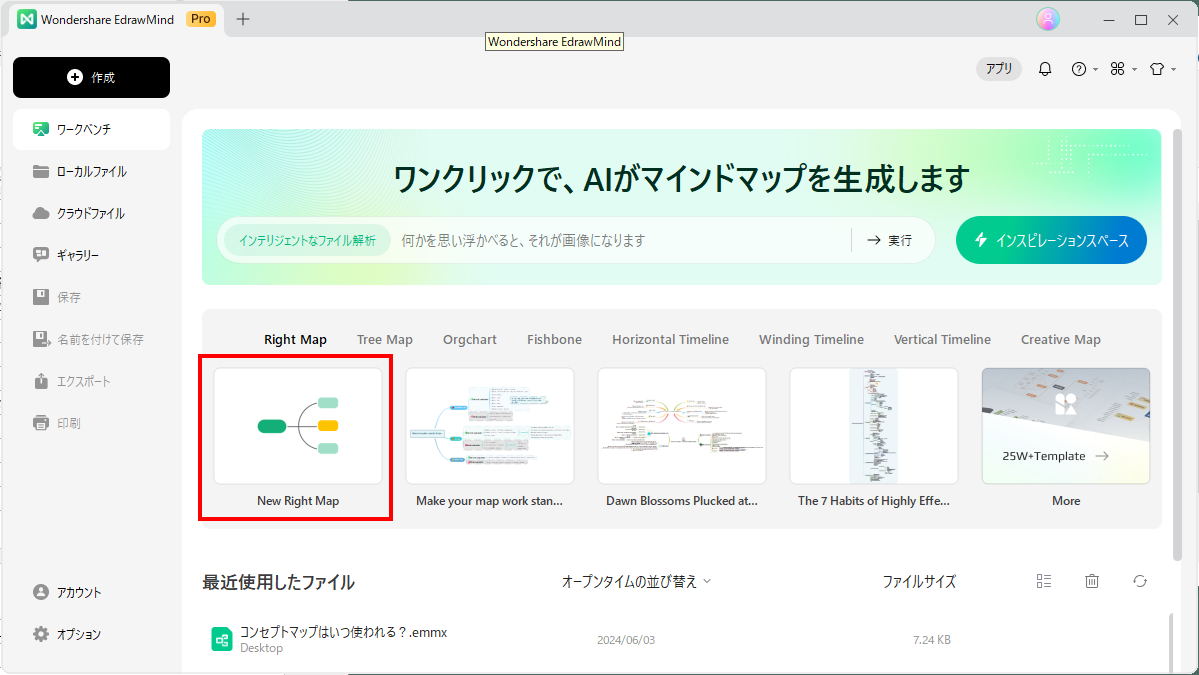Image resolution: width=1199 pixels, height=675 pixels.
Task: Open the apps grid dropdown
Action: (1123, 69)
